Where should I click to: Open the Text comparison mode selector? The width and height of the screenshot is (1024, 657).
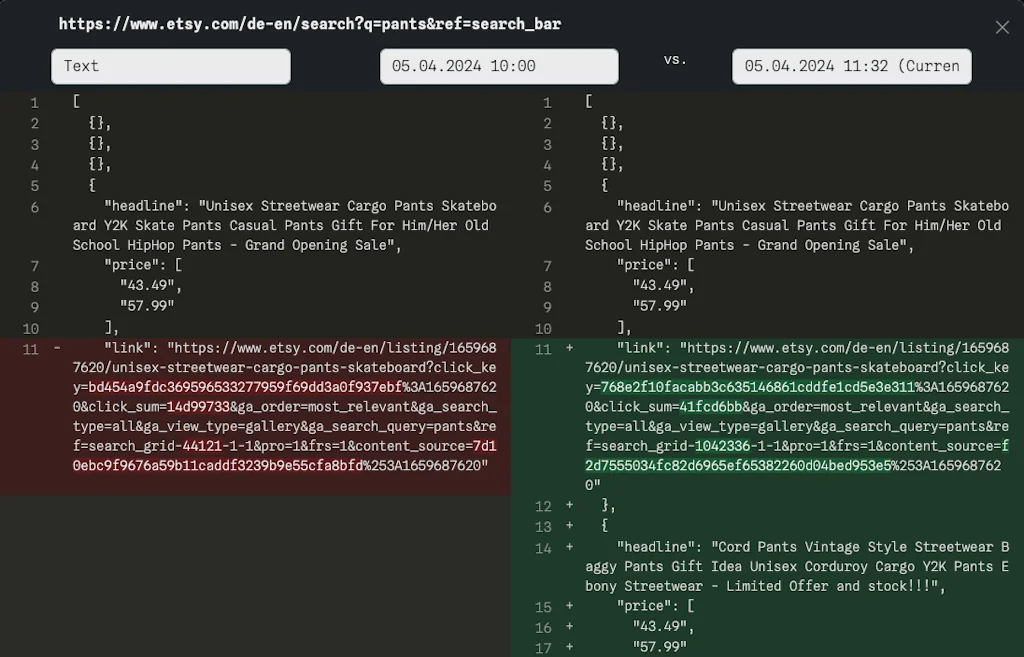[x=170, y=66]
